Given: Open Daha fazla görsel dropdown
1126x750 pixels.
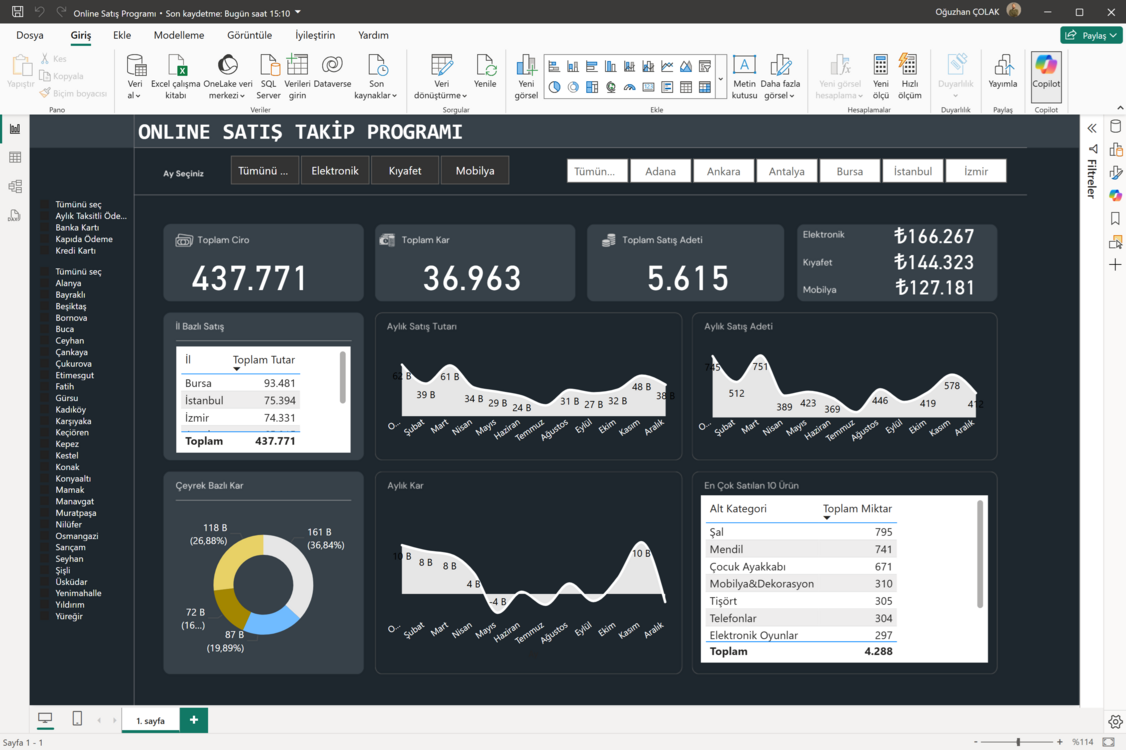Looking at the screenshot, I should (x=780, y=76).
